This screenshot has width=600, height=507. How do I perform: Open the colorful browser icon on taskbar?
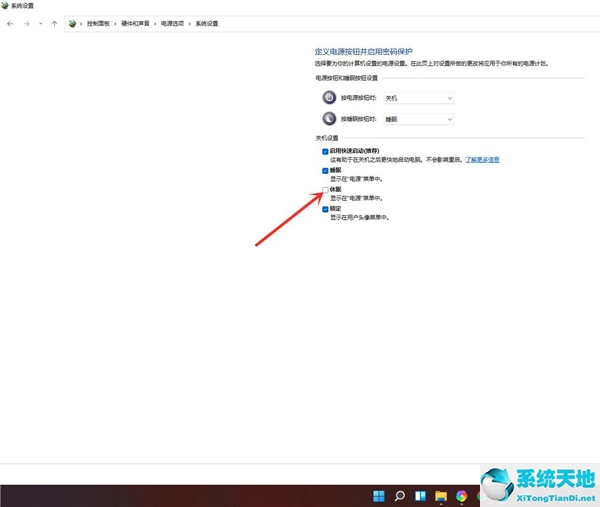pyautogui.click(x=461, y=496)
